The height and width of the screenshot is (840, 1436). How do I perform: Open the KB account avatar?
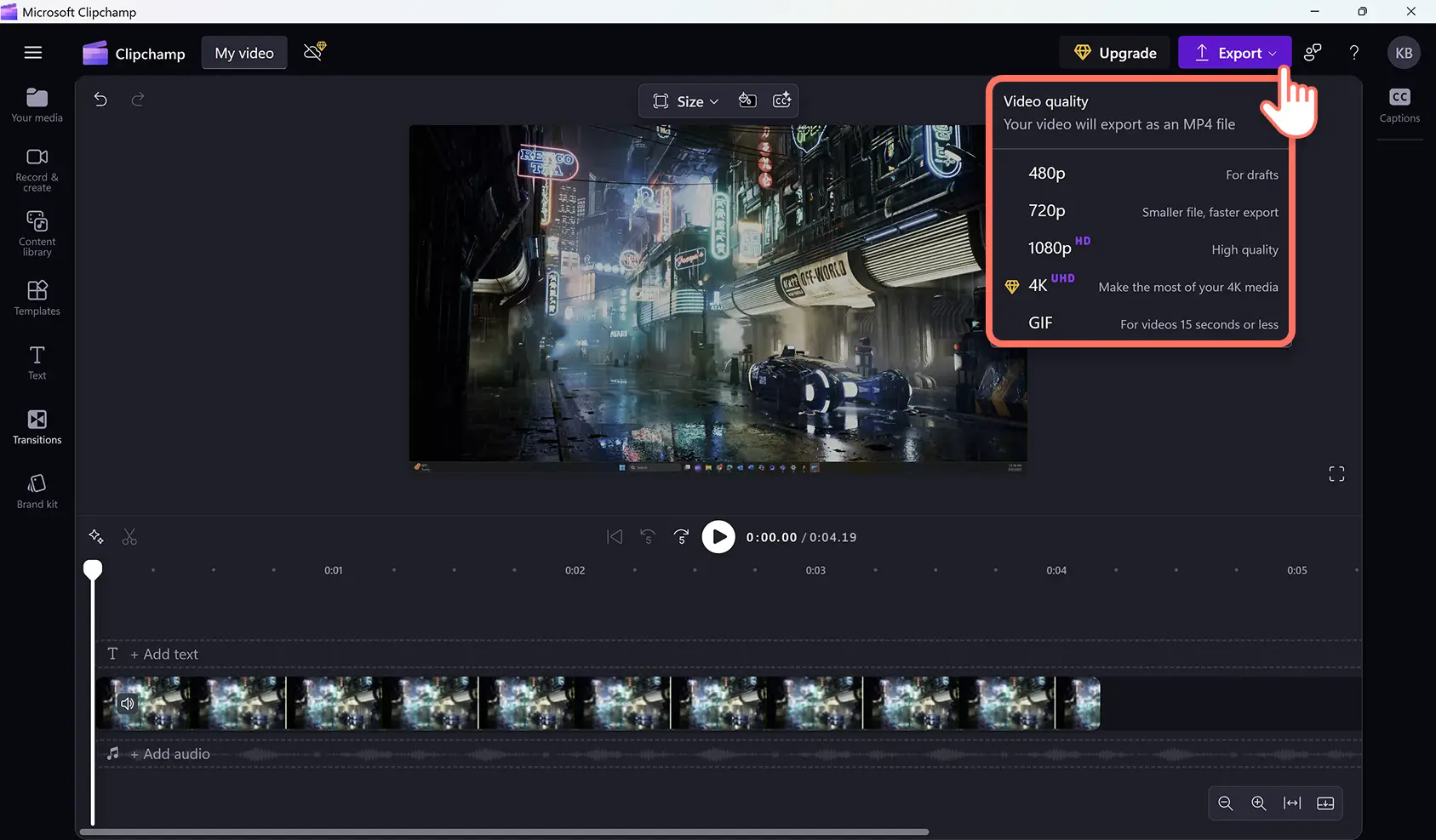[x=1404, y=53]
